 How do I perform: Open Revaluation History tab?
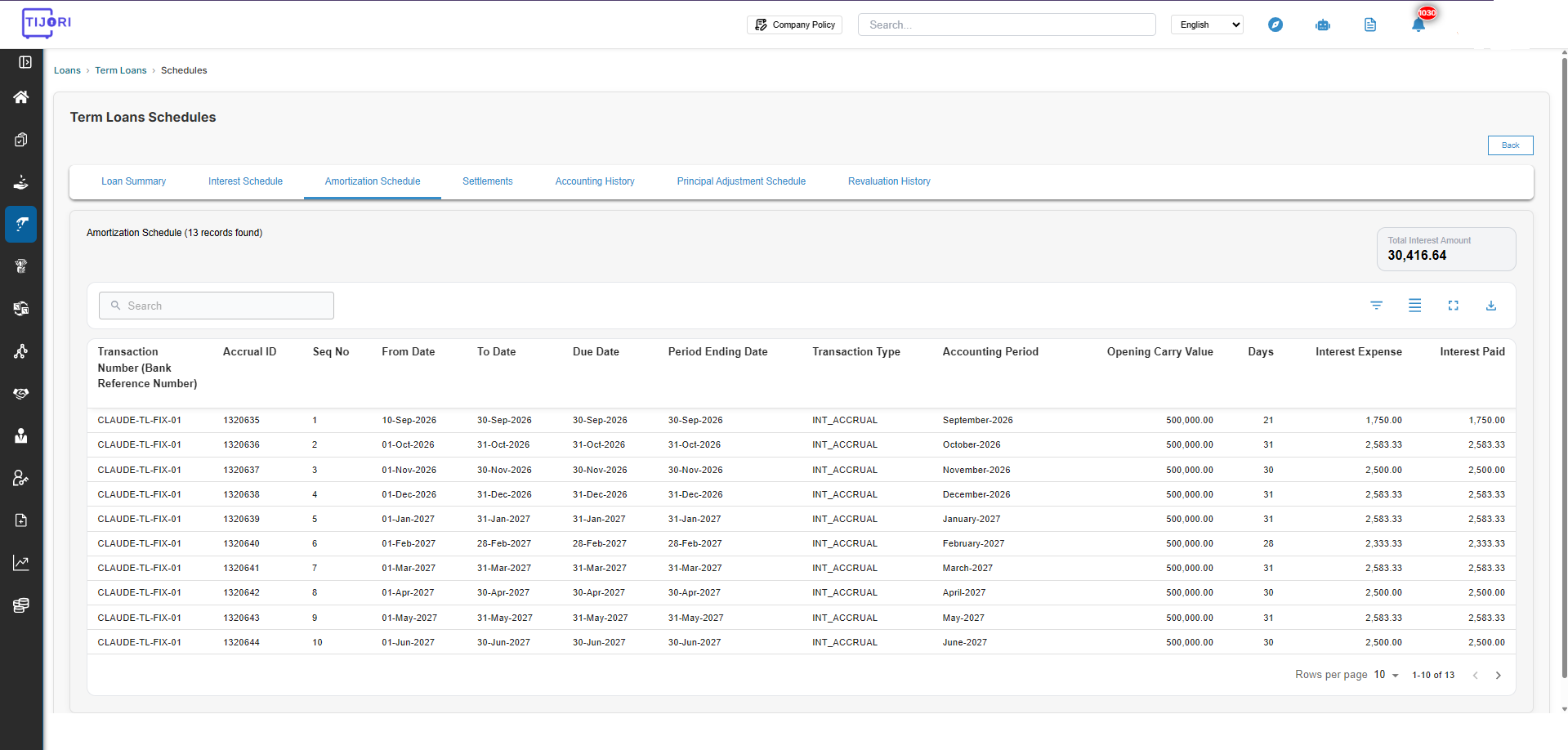tap(889, 181)
